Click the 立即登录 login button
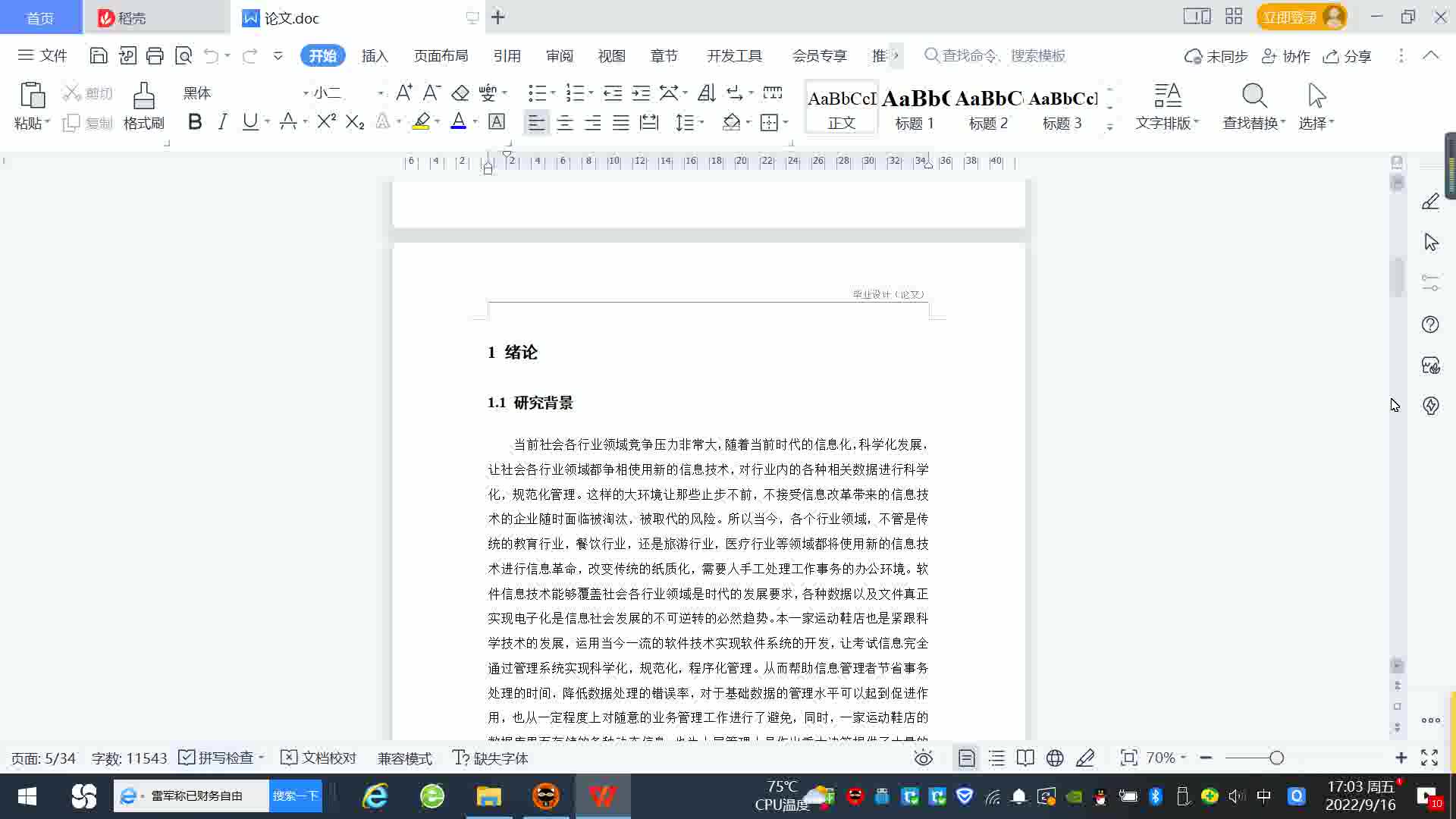 1290,17
